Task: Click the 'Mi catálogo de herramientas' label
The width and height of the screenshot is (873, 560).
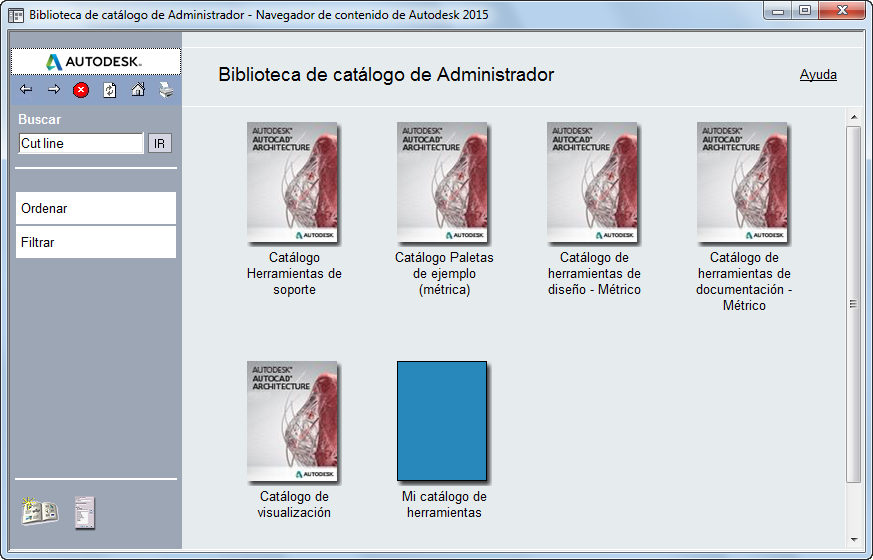Action: pyautogui.click(x=444, y=504)
